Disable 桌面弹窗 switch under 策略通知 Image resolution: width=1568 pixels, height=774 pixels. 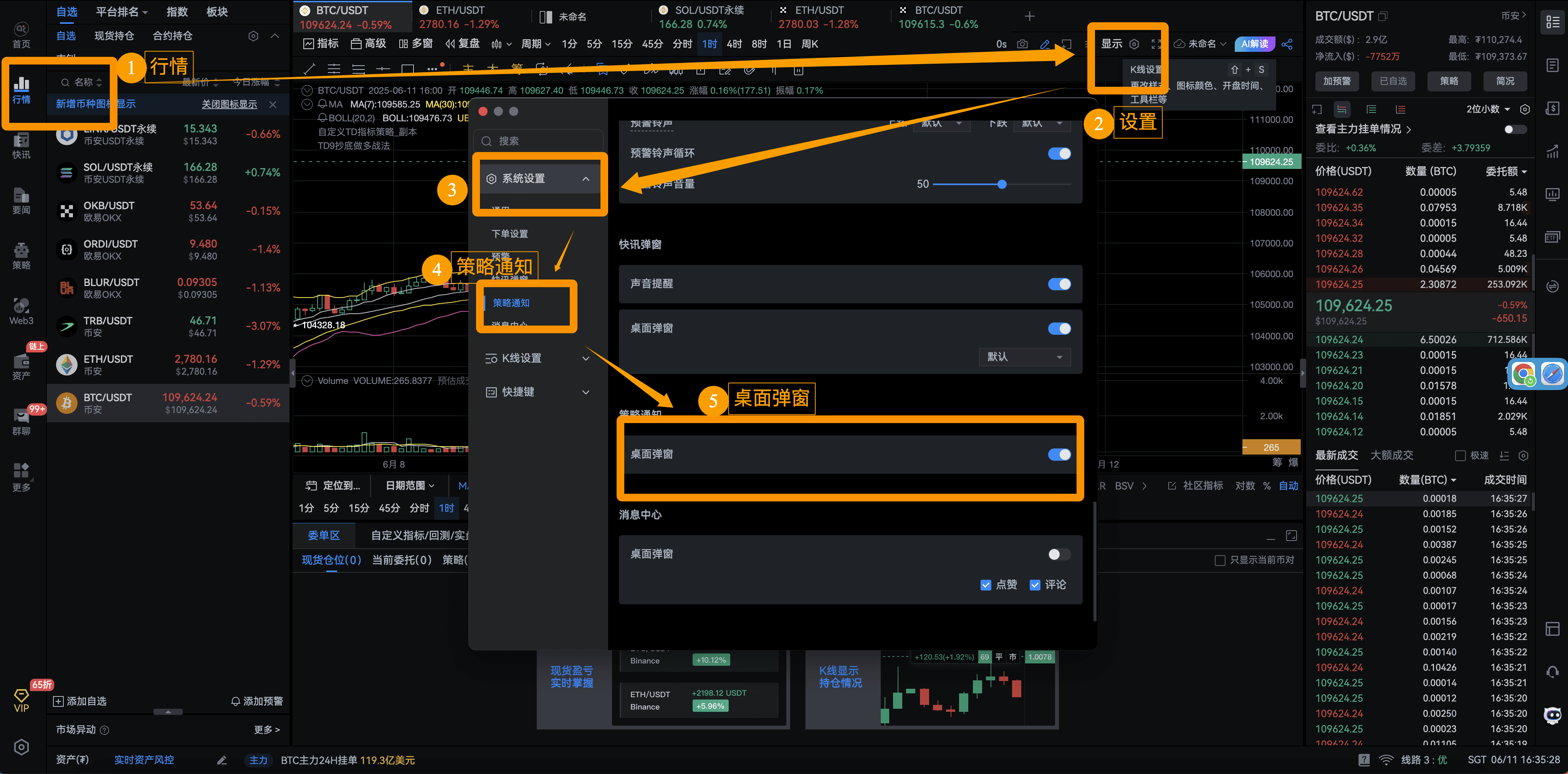tap(1059, 455)
